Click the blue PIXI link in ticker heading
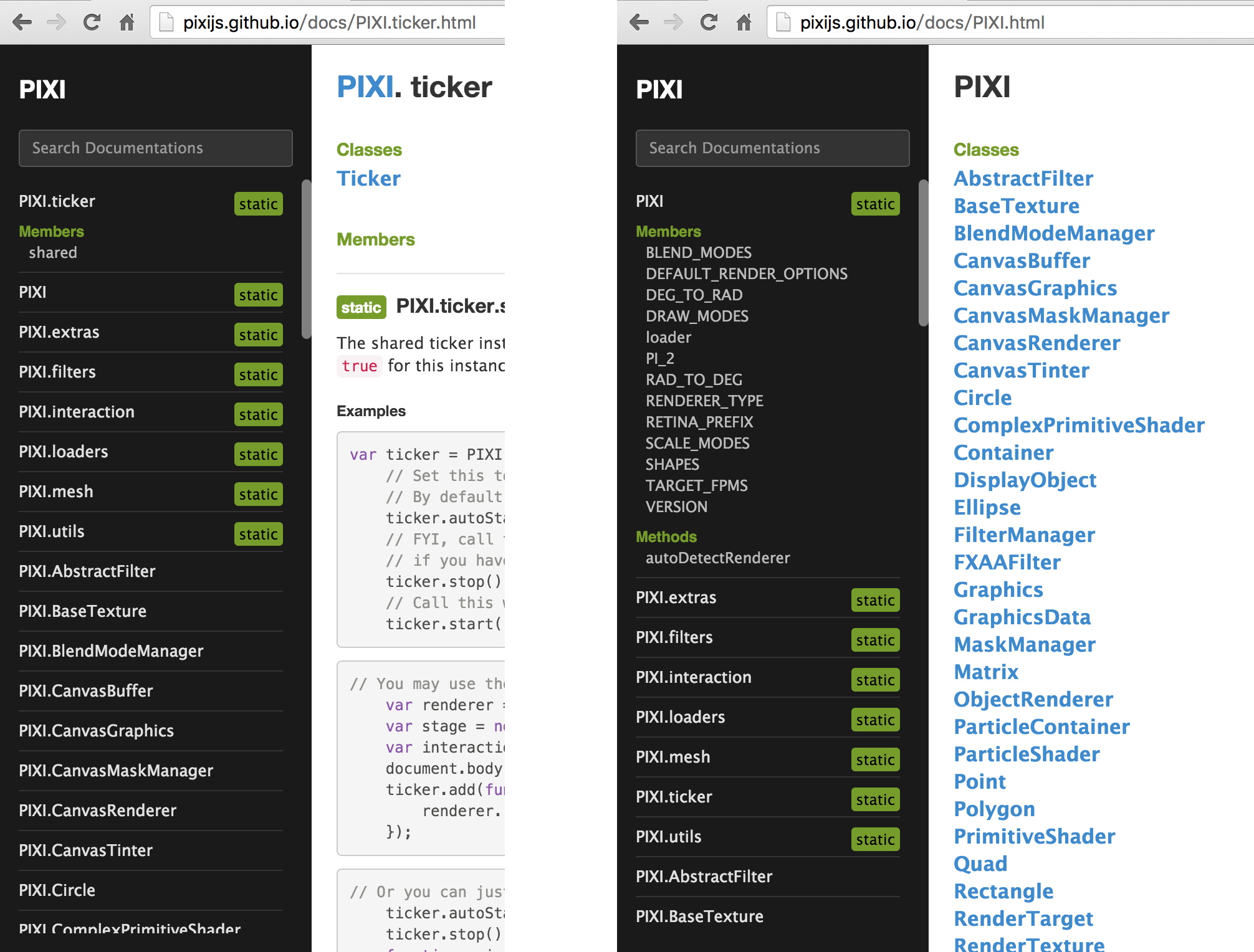The height and width of the screenshot is (952, 1254). 365,87
